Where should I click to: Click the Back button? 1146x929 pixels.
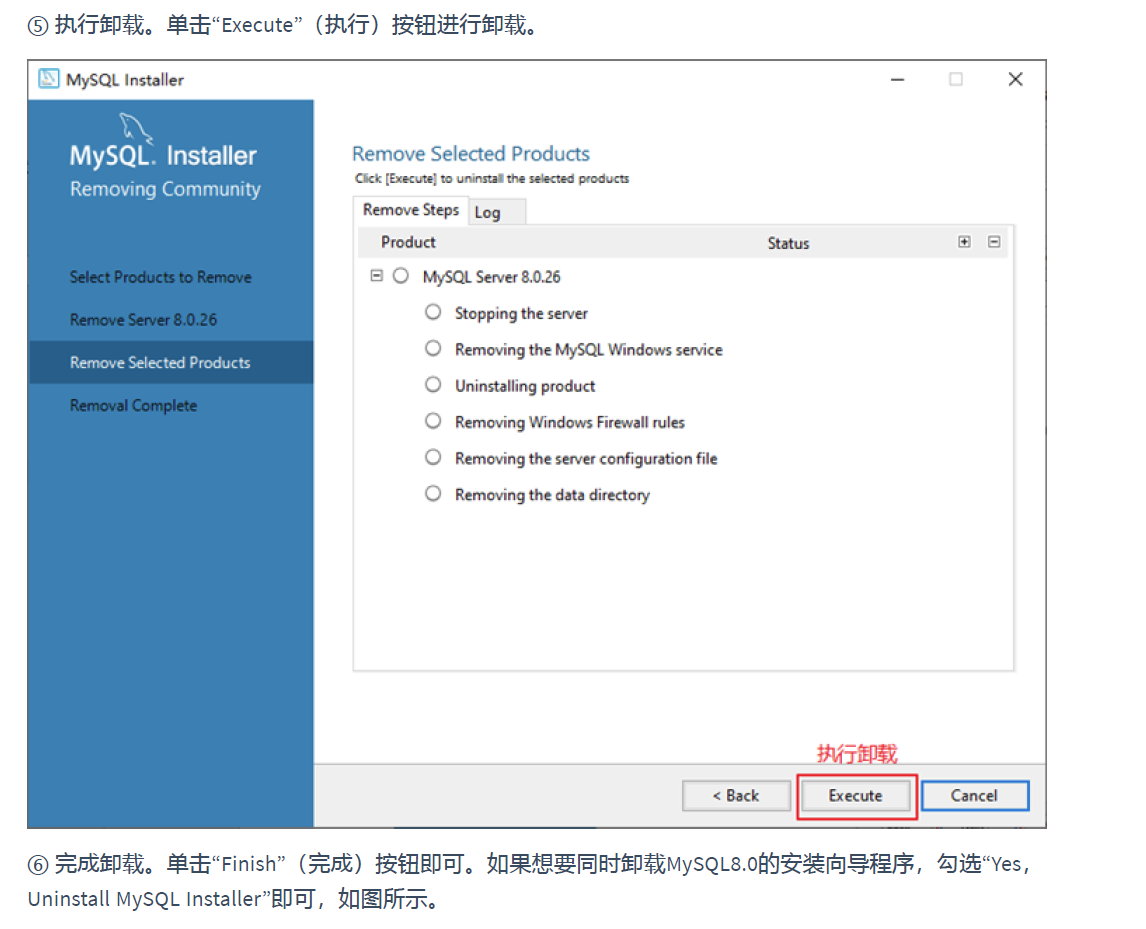[x=736, y=795]
